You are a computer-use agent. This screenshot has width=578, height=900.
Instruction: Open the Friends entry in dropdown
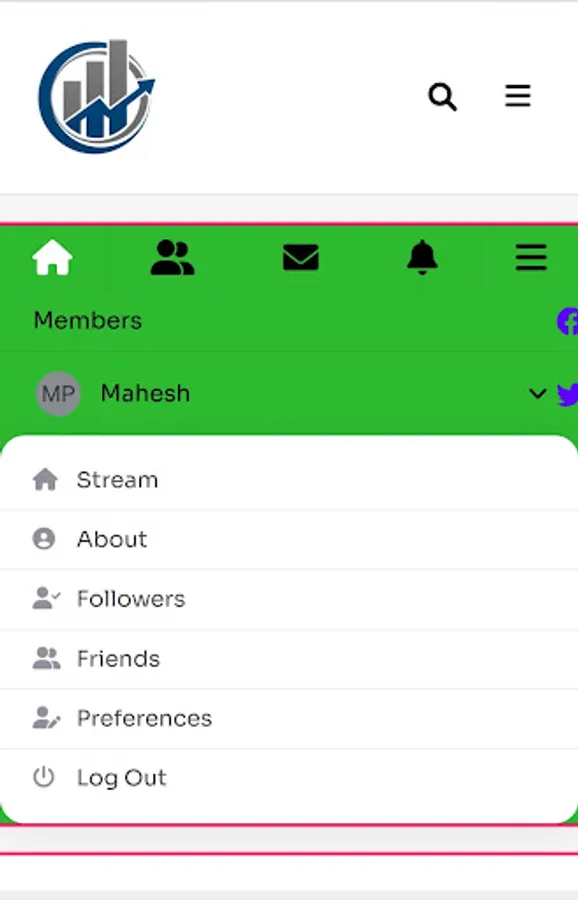click(x=289, y=659)
